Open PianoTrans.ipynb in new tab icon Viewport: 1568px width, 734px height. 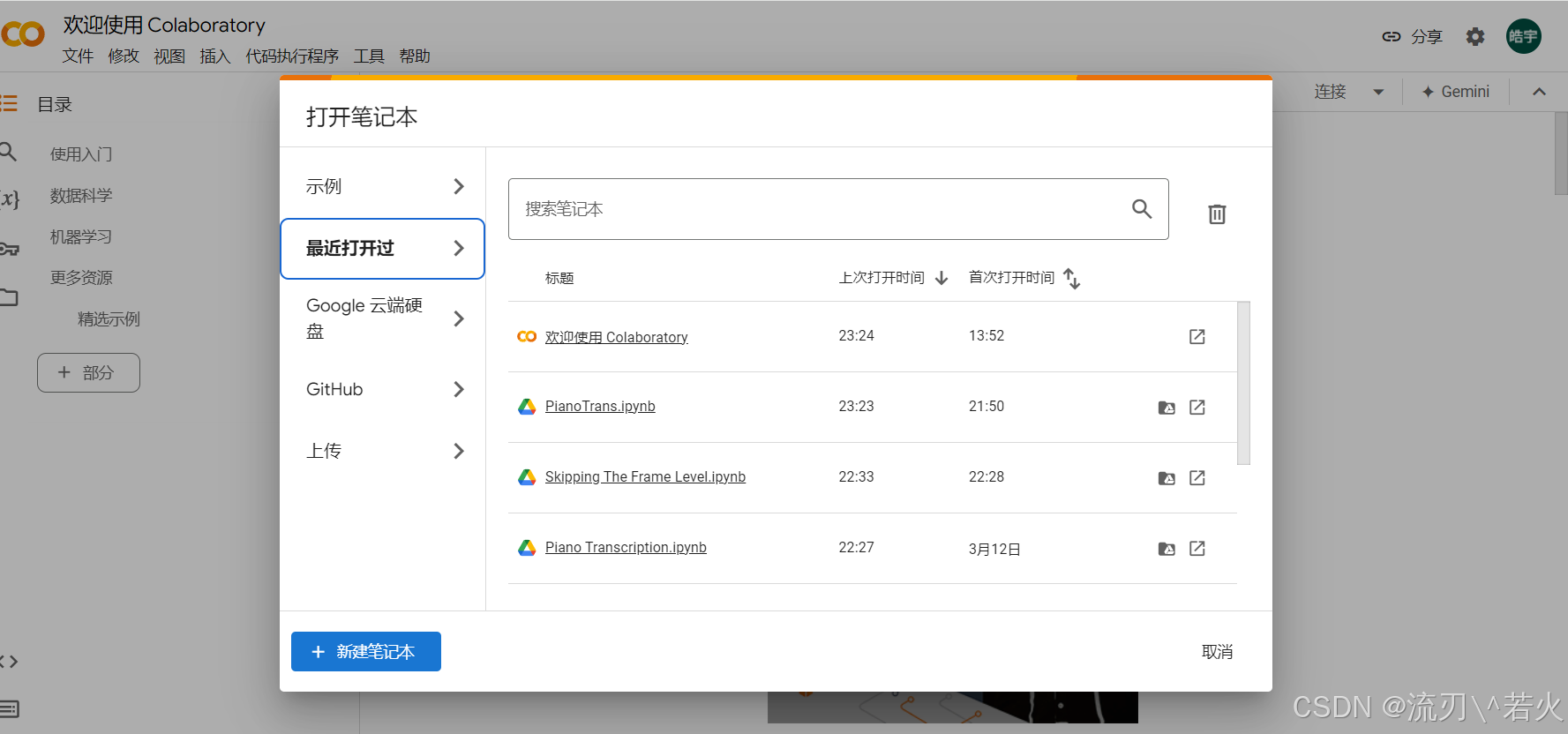pyautogui.click(x=1197, y=407)
